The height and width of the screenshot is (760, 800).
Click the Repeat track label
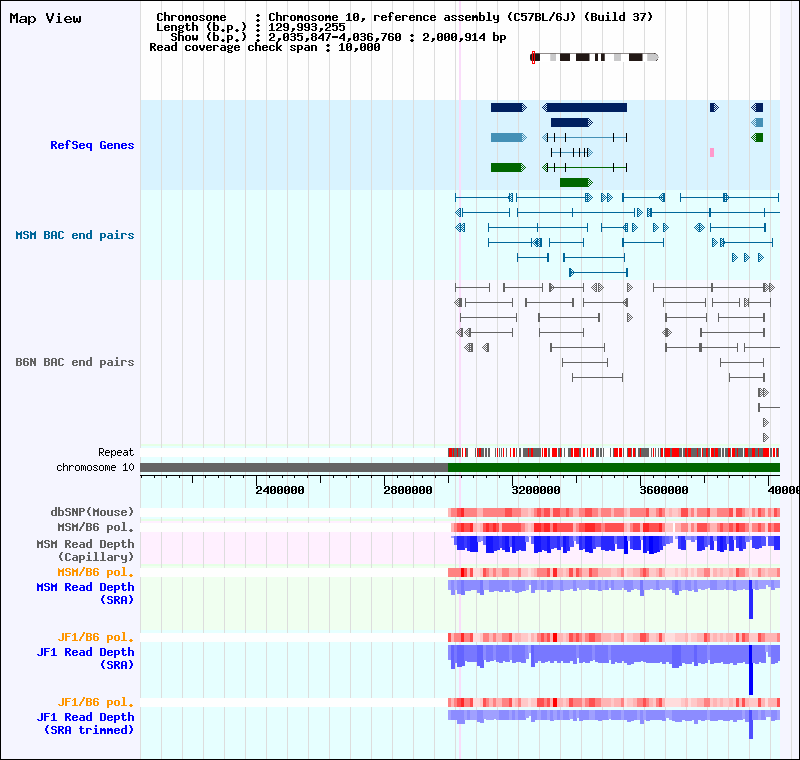point(116,452)
